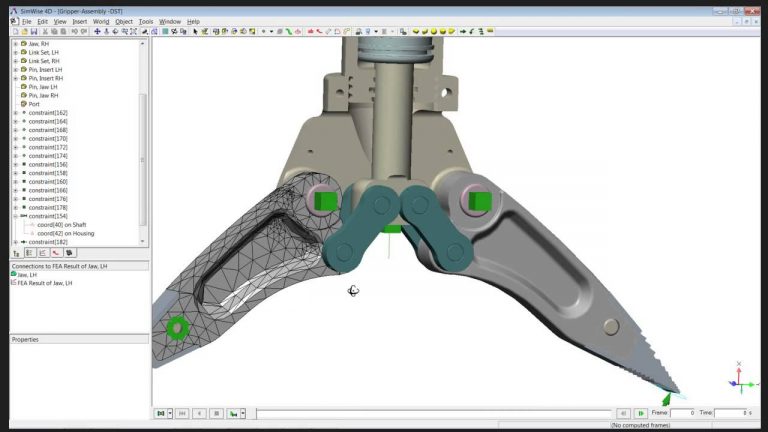
Task: Open the File menu
Action: tap(26, 22)
